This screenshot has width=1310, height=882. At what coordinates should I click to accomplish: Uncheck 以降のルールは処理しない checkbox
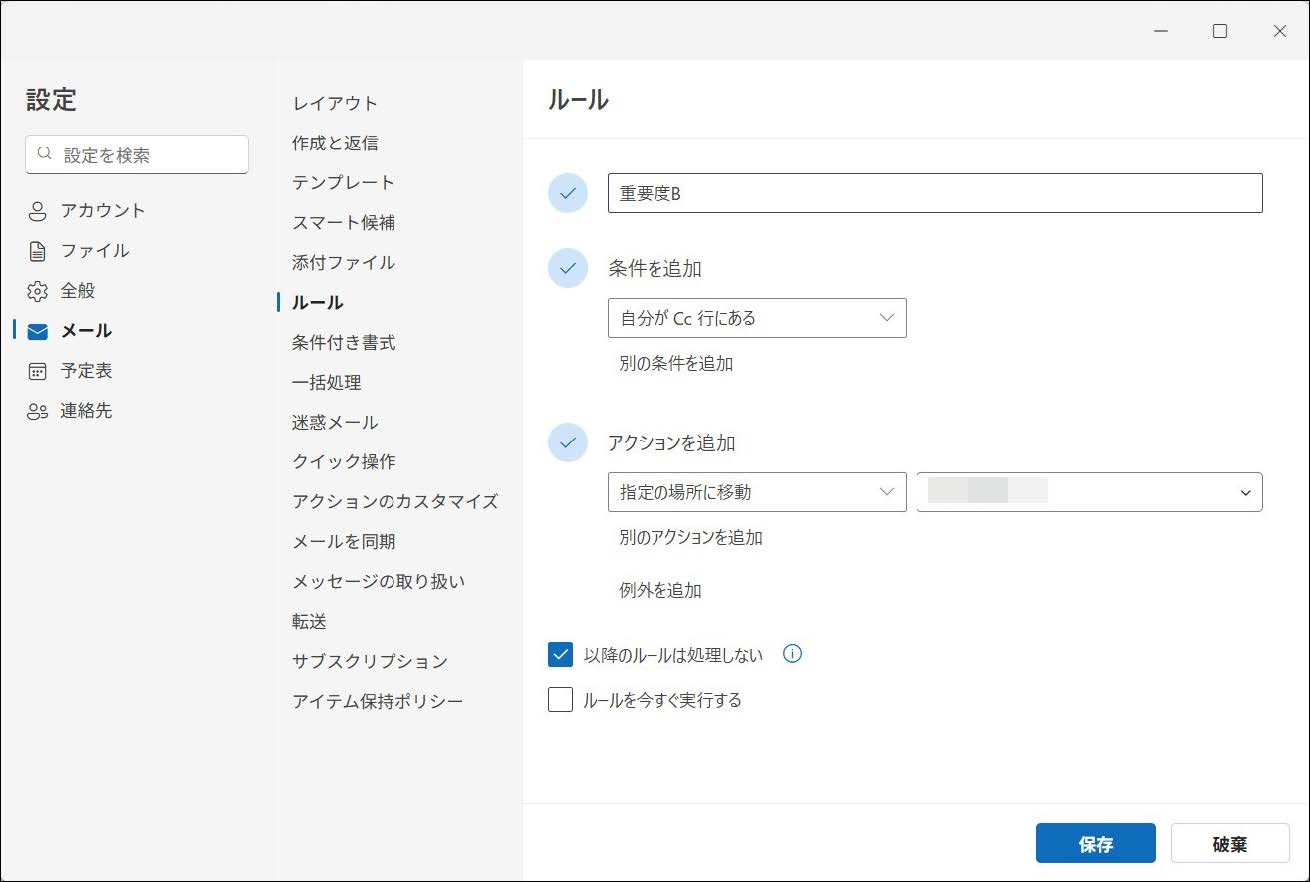[560, 655]
